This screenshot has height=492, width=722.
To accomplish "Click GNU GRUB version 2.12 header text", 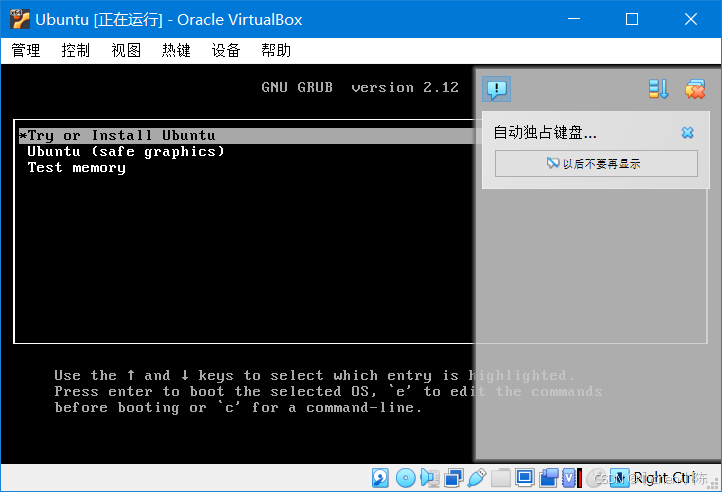I will 360,87.
